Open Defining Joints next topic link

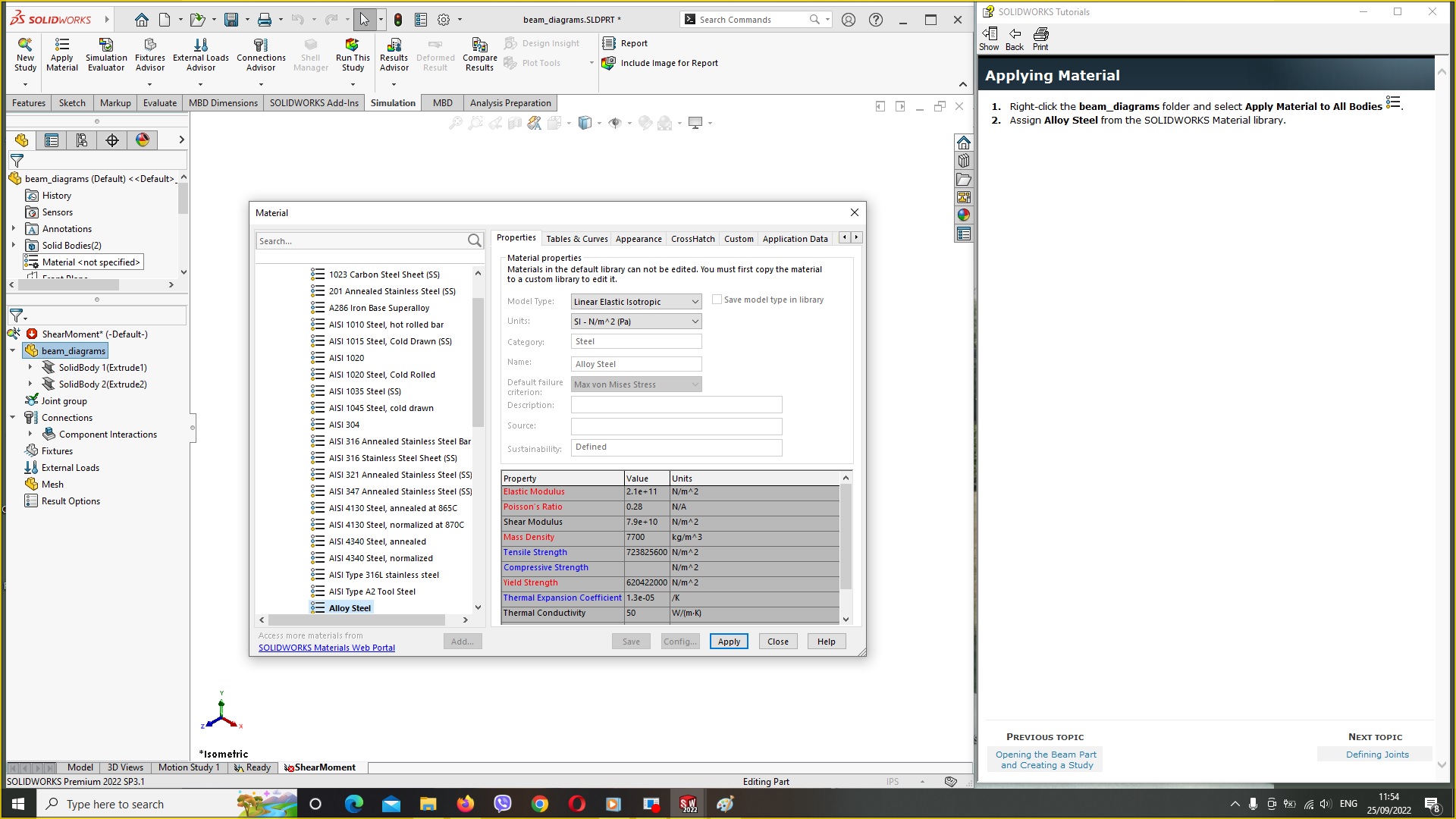1377,755
